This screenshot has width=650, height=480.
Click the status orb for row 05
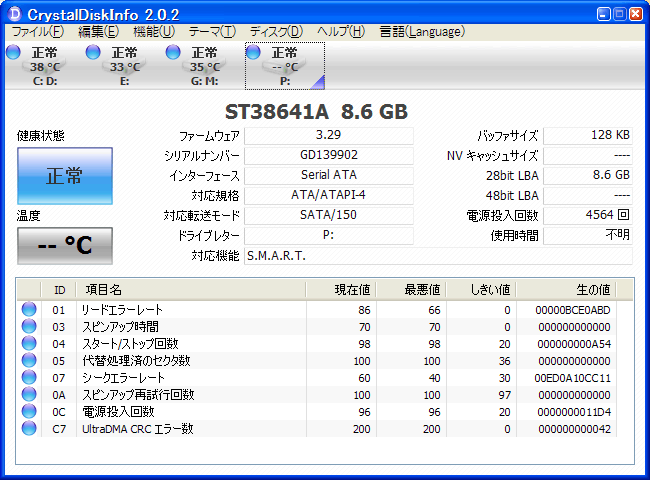(29, 360)
